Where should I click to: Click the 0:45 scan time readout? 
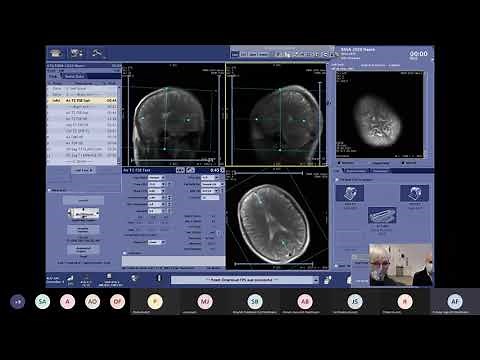tap(215, 170)
